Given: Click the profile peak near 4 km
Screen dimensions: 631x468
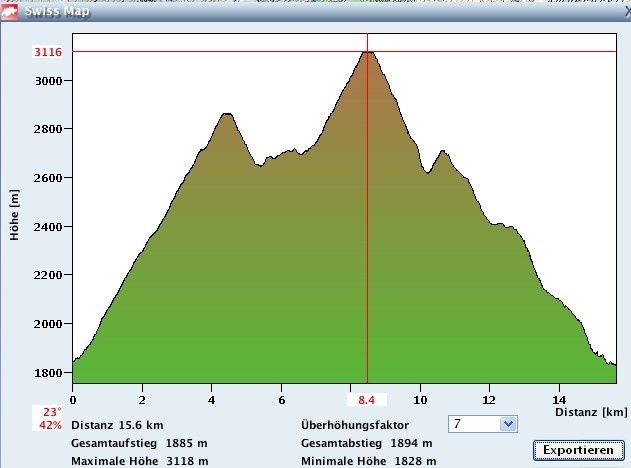Looking at the screenshot, I should pyautogui.click(x=227, y=116).
